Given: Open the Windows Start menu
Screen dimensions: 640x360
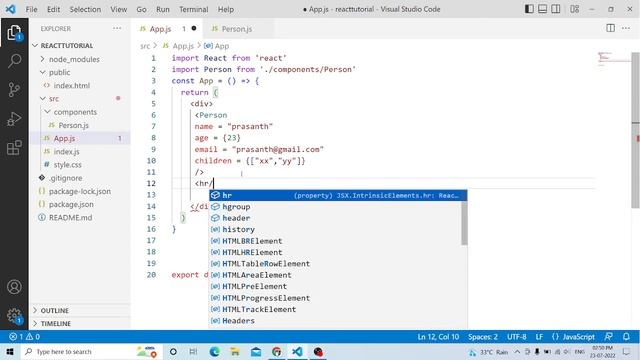Looking at the screenshot, I should click(x=10, y=351).
